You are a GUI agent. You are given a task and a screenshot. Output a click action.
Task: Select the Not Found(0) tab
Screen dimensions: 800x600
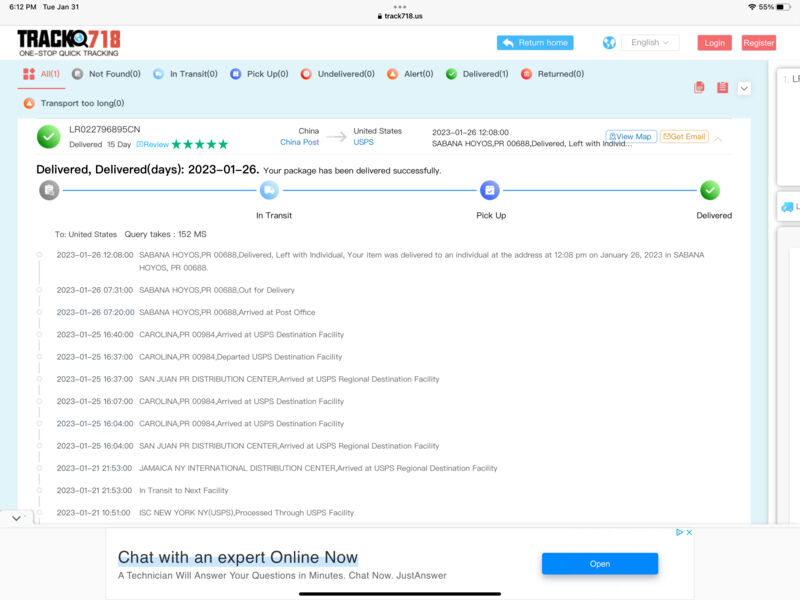[x=106, y=74]
